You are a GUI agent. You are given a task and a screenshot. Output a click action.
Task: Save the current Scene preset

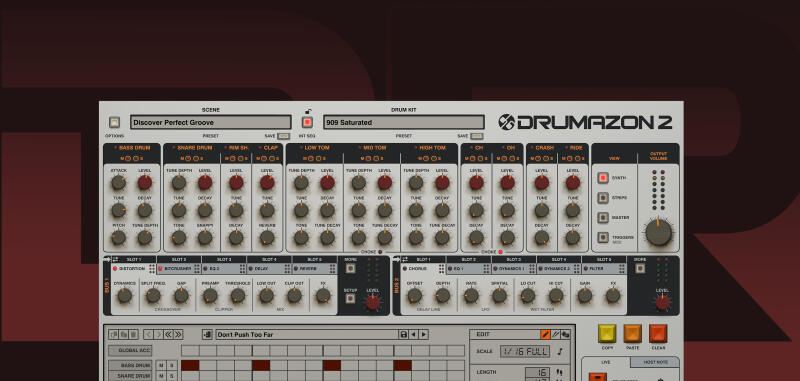284,136
